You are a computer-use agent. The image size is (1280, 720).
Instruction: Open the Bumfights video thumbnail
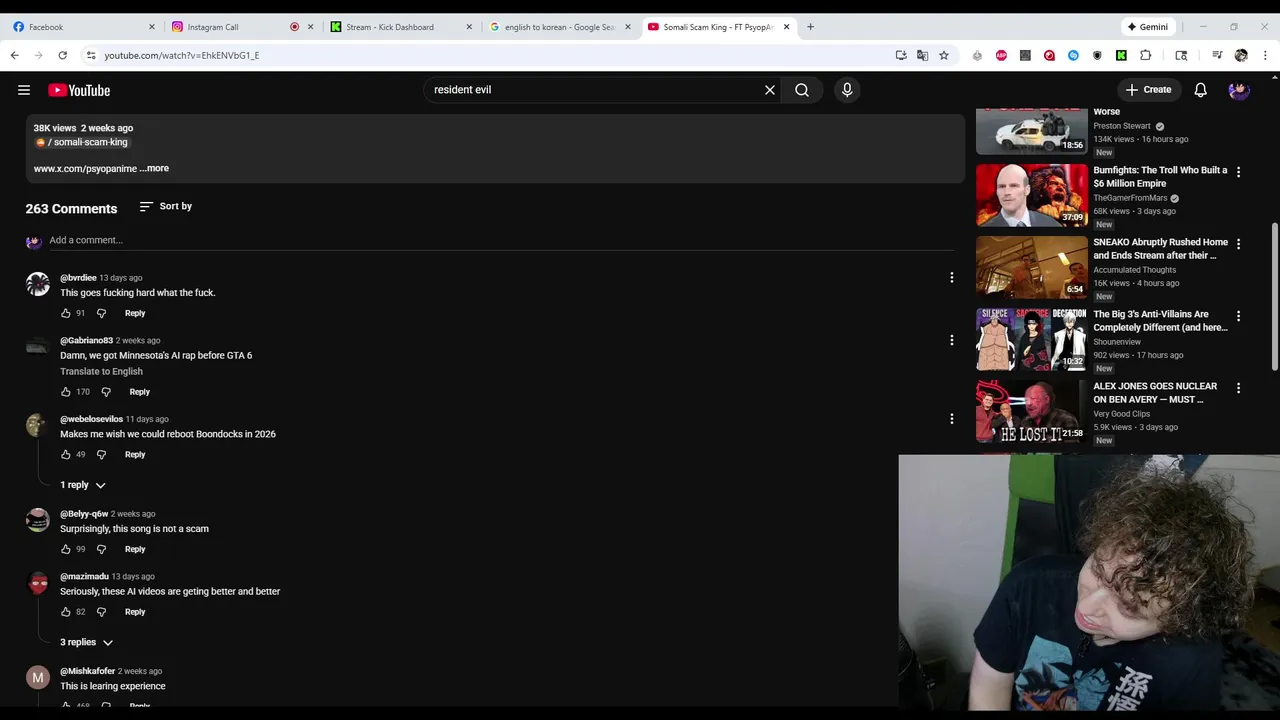pyautogui.click(x=1031, y=196)
